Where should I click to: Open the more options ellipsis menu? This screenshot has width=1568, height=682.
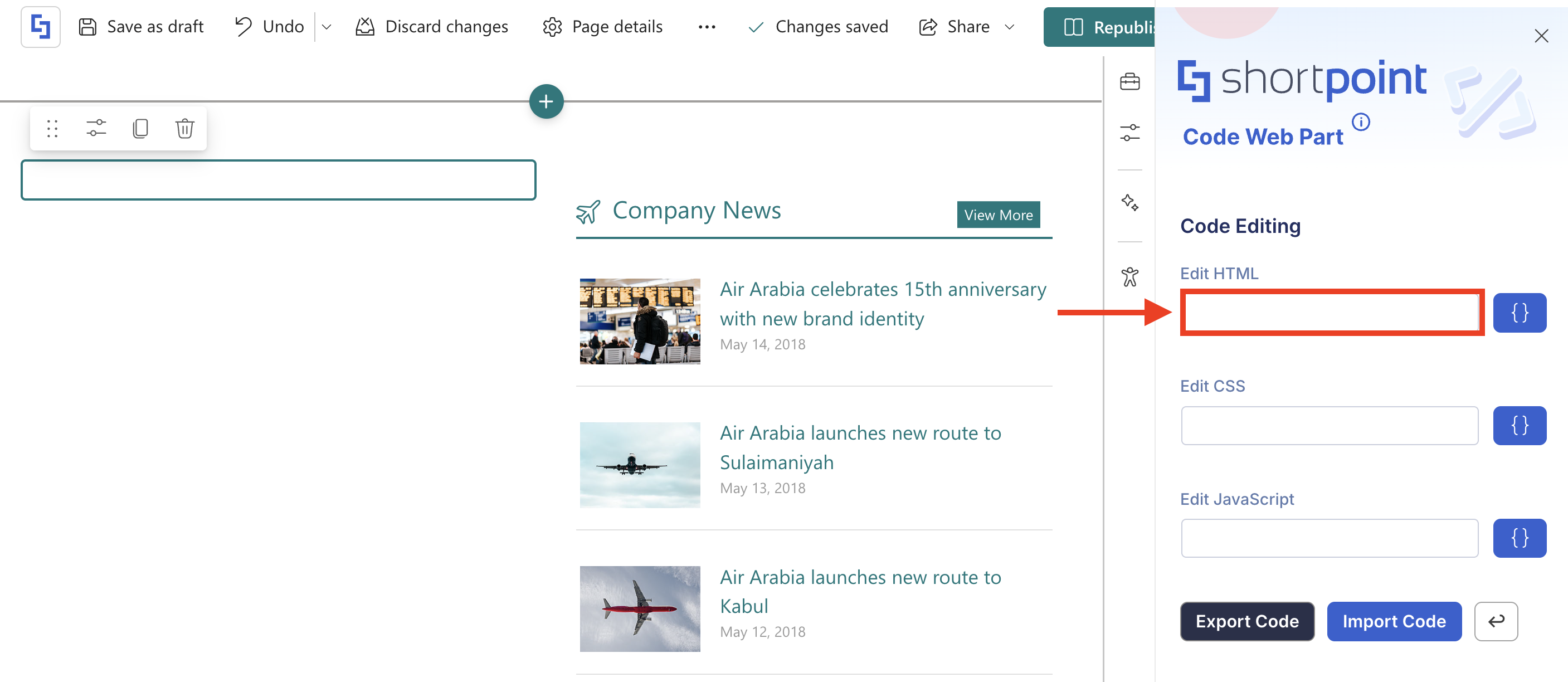pyautogui.click(x=706, y=27)
